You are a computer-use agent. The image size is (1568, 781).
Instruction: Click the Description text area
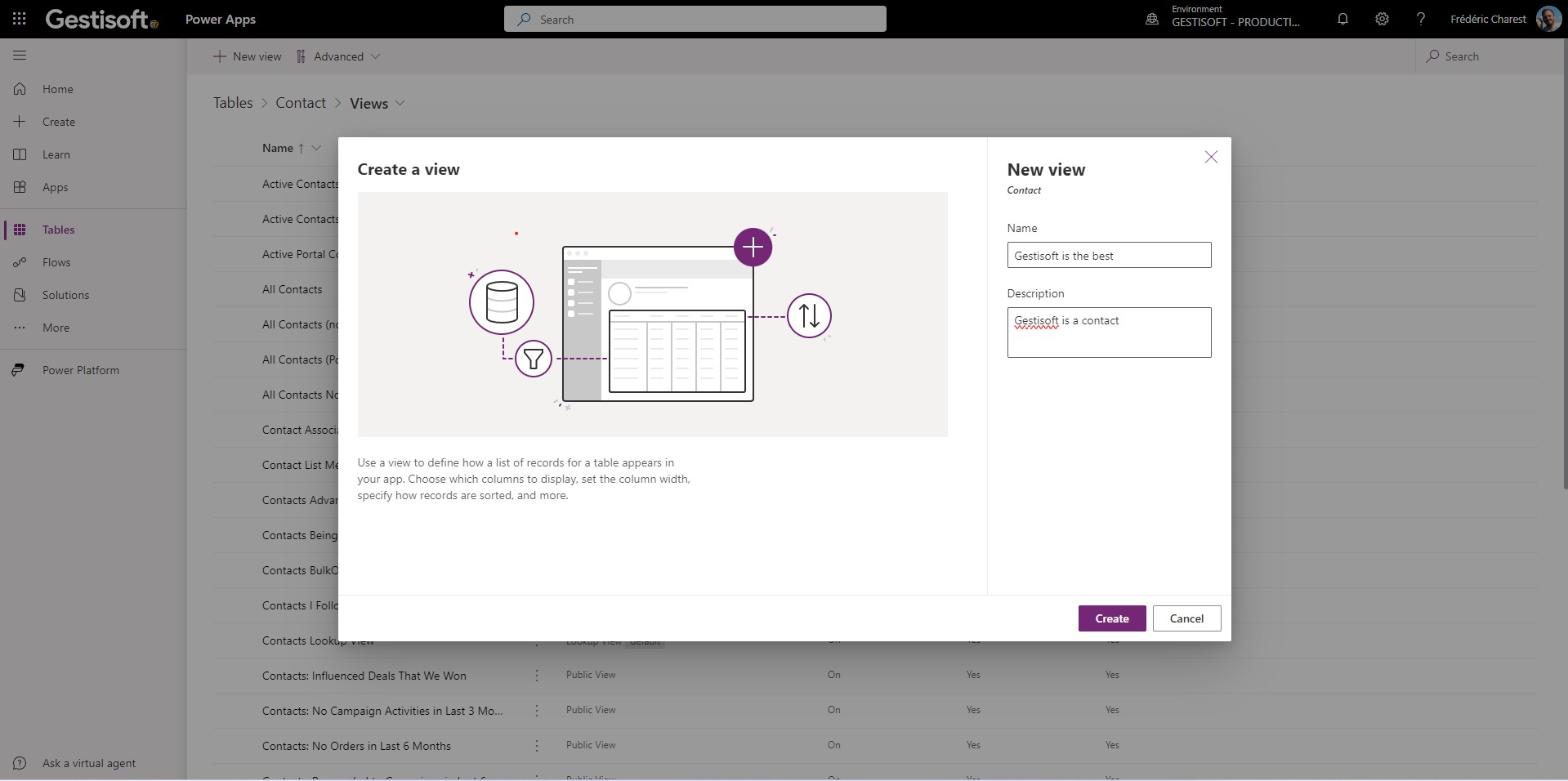coord(1109,332)
